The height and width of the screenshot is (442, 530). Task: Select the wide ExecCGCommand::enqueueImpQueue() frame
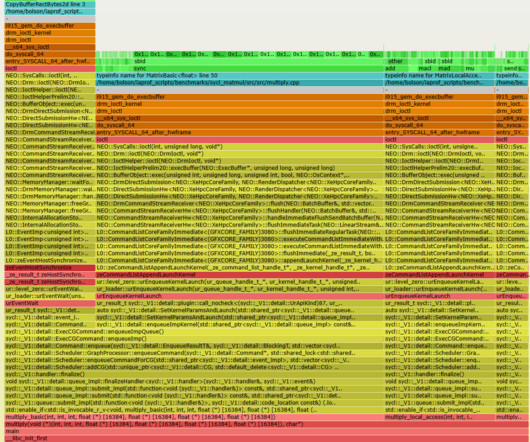tap(194, 332)
